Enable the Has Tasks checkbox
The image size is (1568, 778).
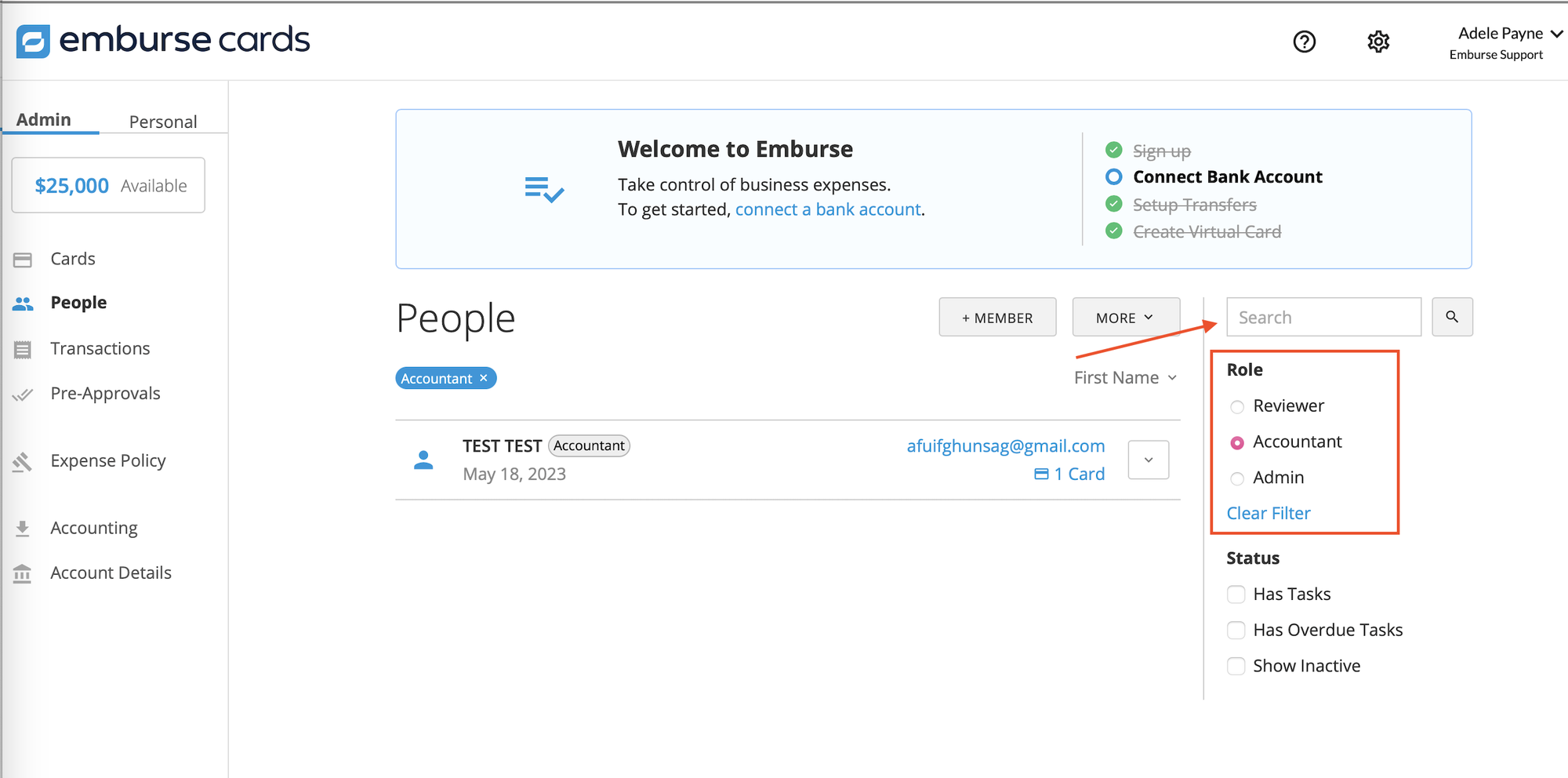coord(1236,594)
